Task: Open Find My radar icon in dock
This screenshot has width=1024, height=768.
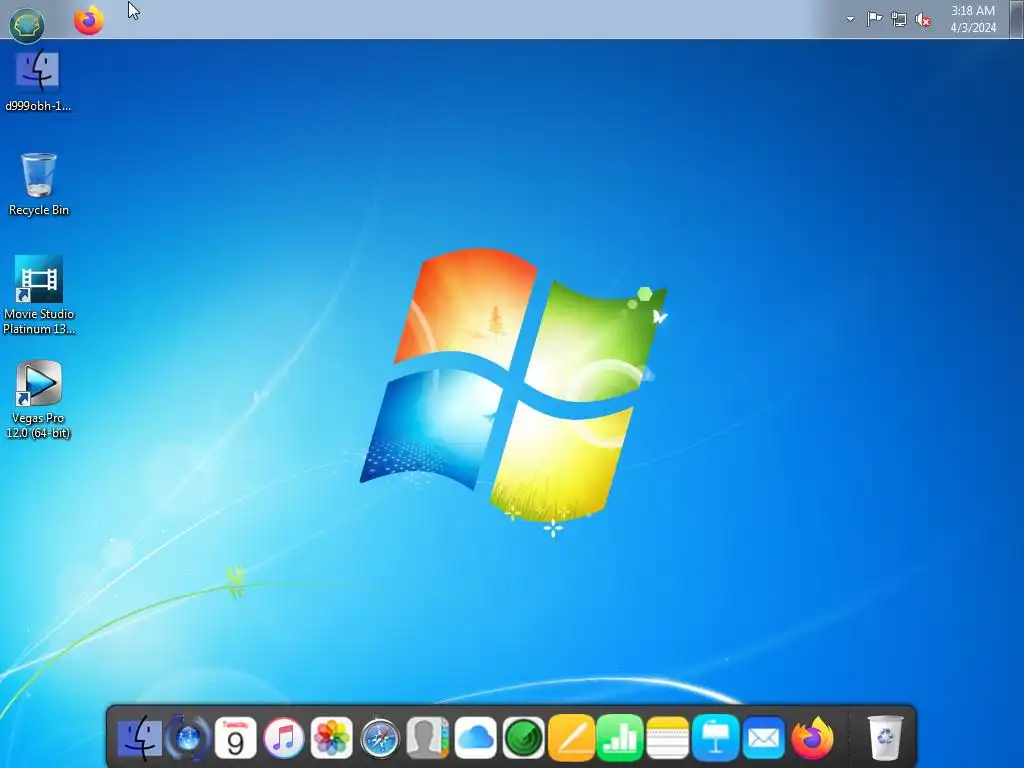Action: [x=524, y=738]
